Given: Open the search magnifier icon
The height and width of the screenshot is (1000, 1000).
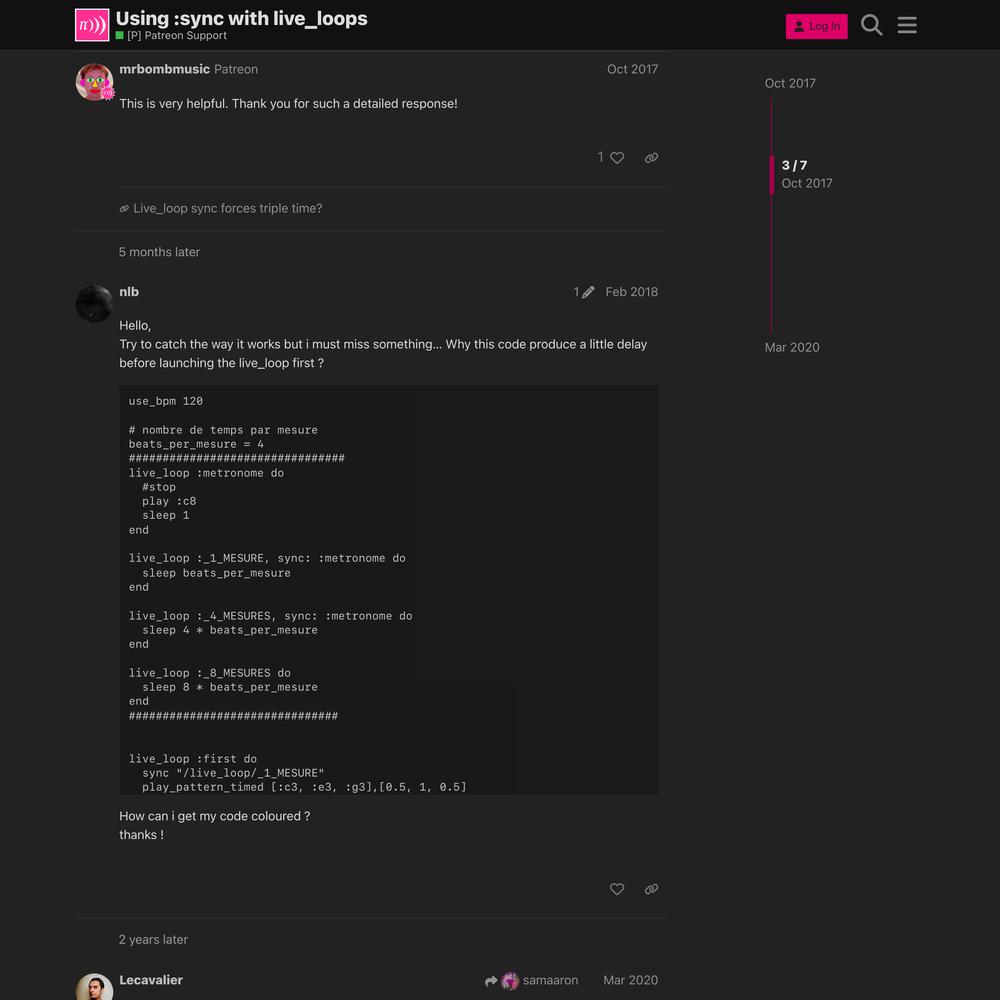Looking at the screenshot, I should 871,25.
